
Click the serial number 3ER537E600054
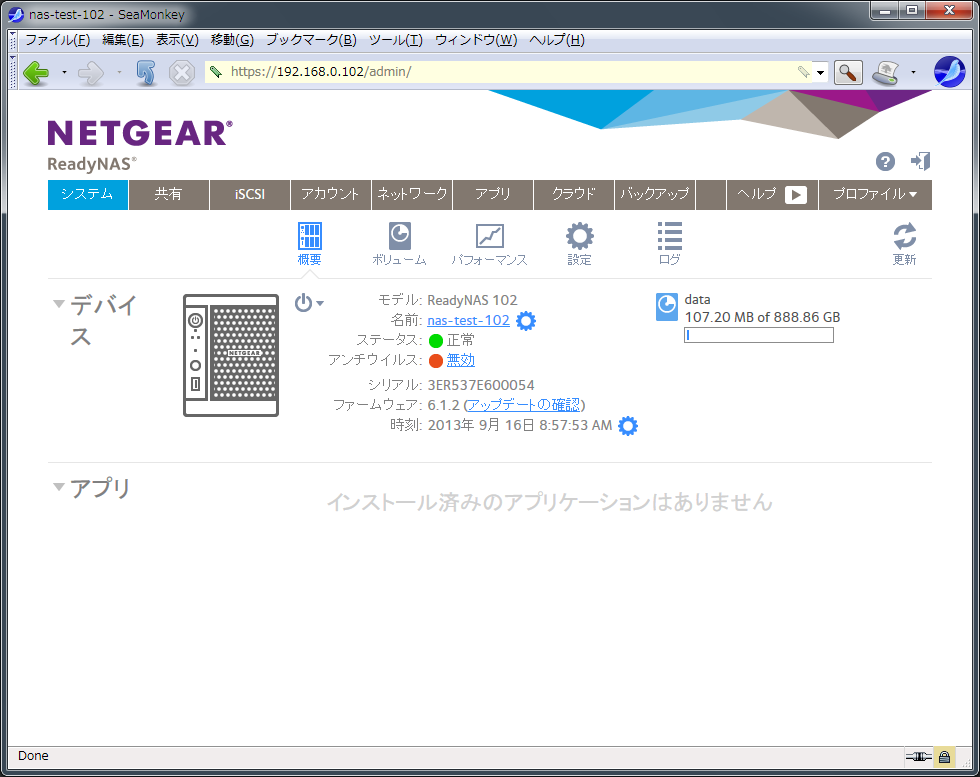[x=481, y=385]
